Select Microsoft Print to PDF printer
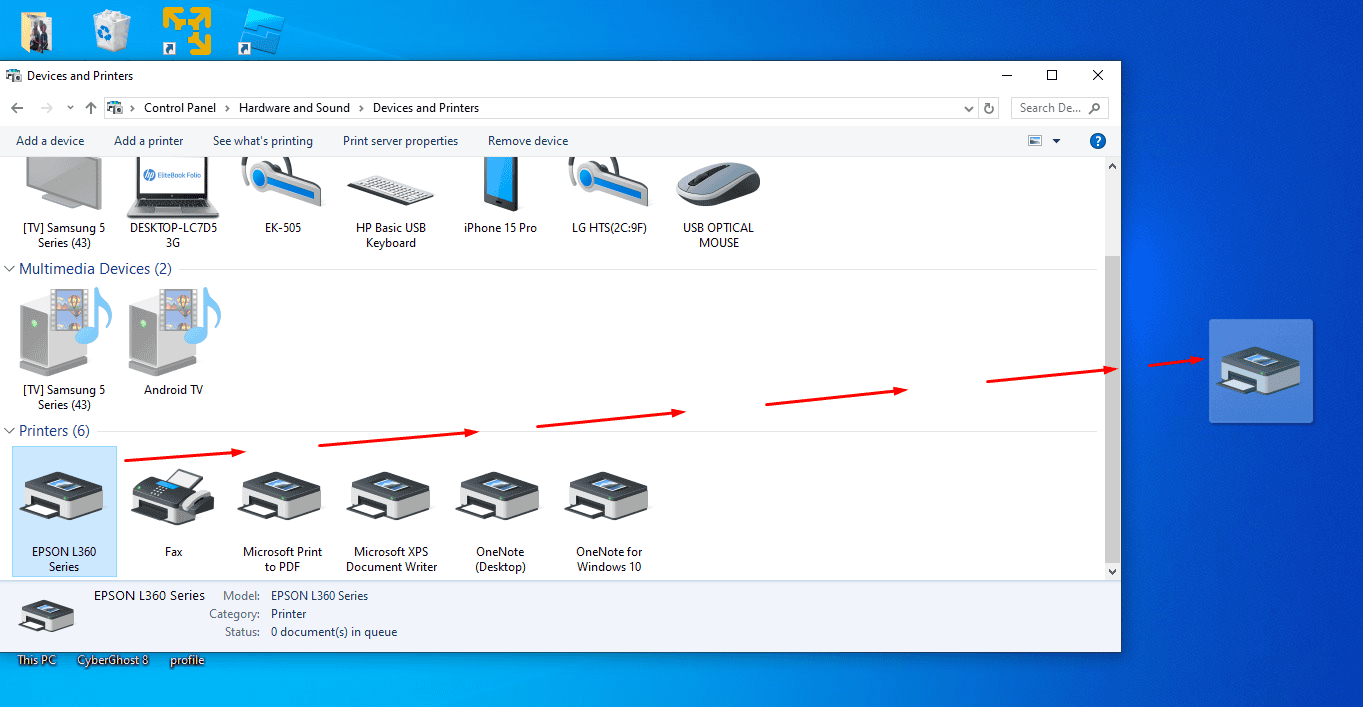This screenshot has height=707, width=1363. (282, 509)
